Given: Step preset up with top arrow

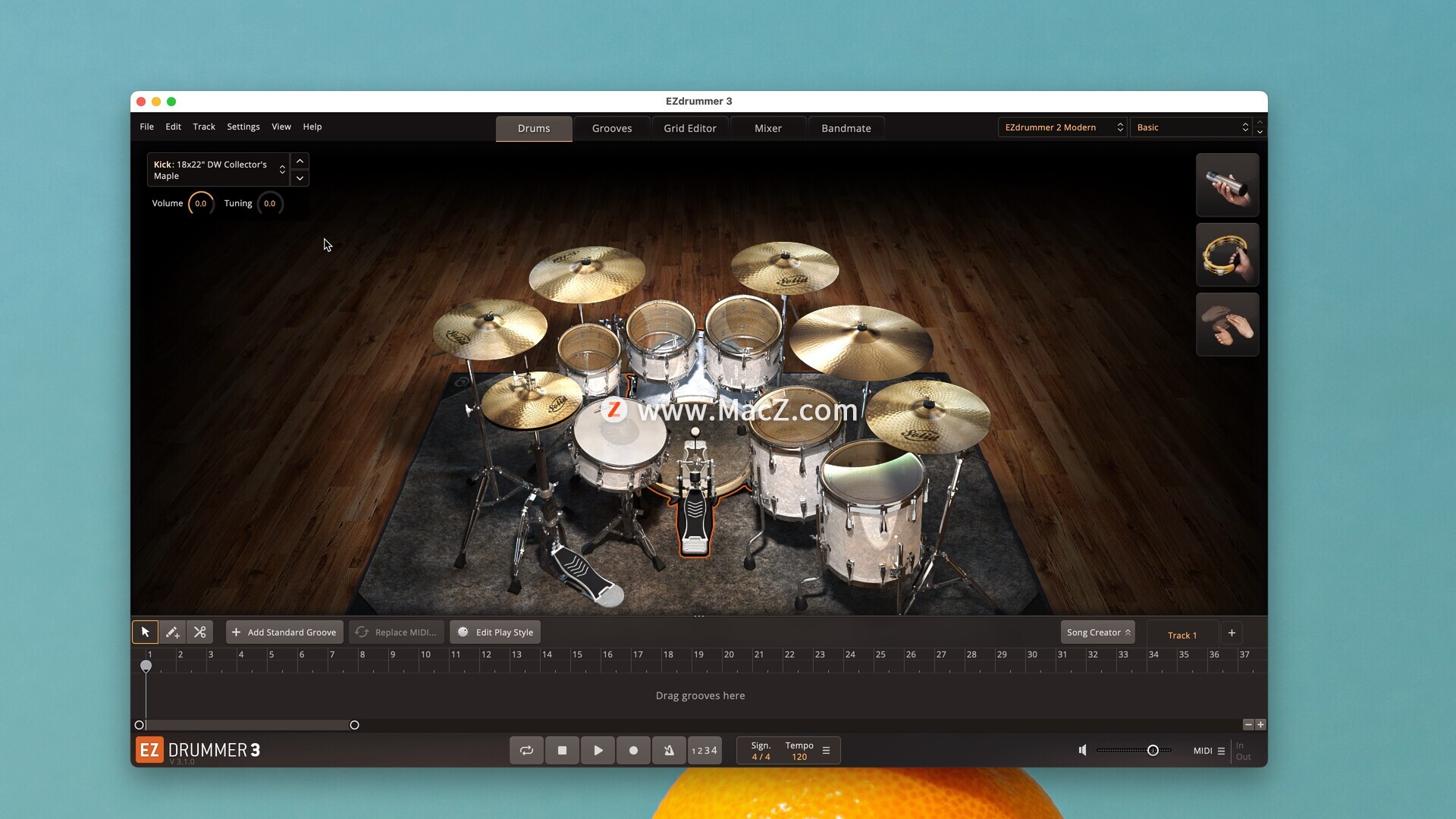Looking at the screenshot, I should pos(1260,122).
